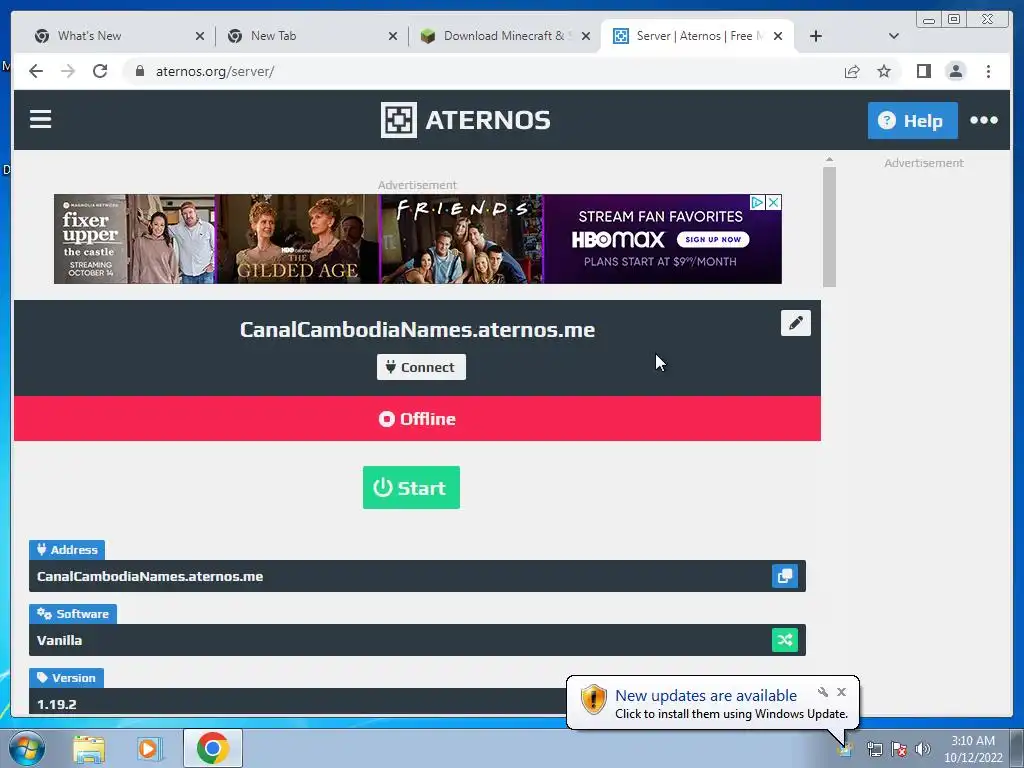This screenshot has width=1024, height=768.
Task: Open a new browser tab
Action: (x=816, y=36)
